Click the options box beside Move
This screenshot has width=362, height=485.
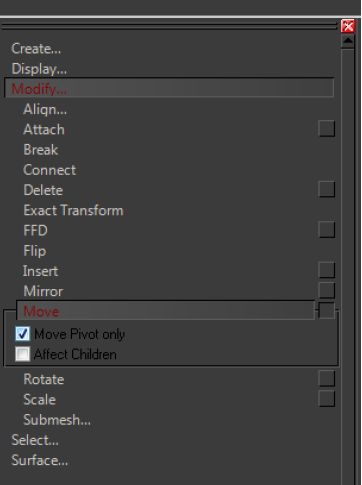[326, 311]
